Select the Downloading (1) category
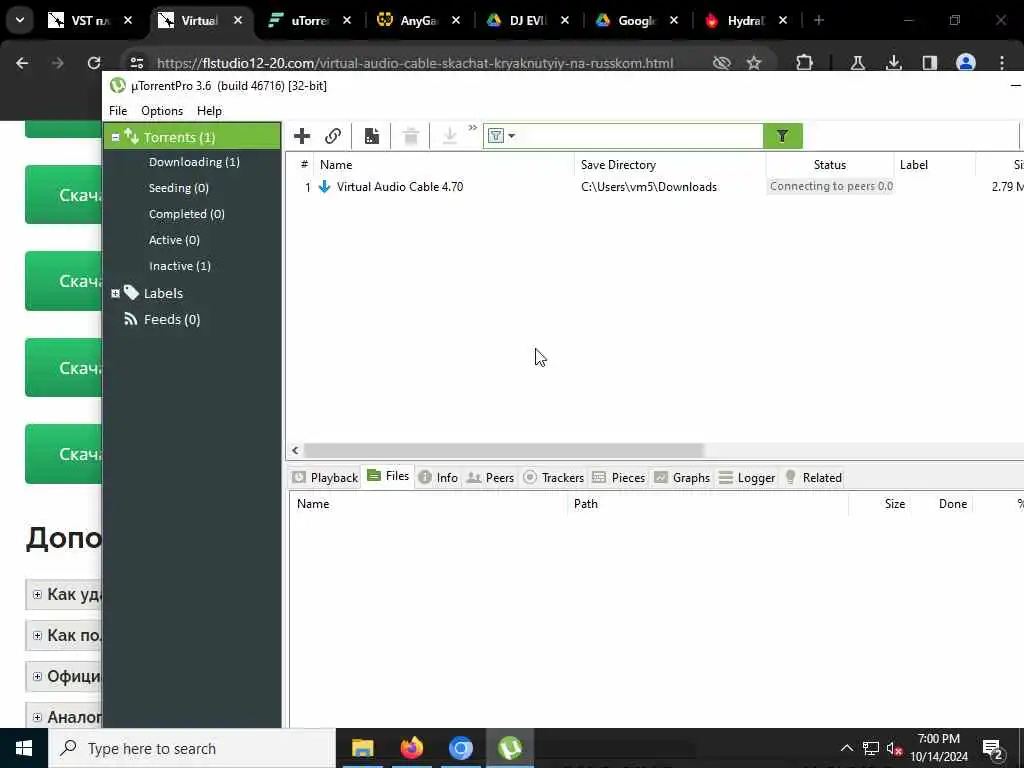This screenshot has height=768, width=1024. (194, 162)
